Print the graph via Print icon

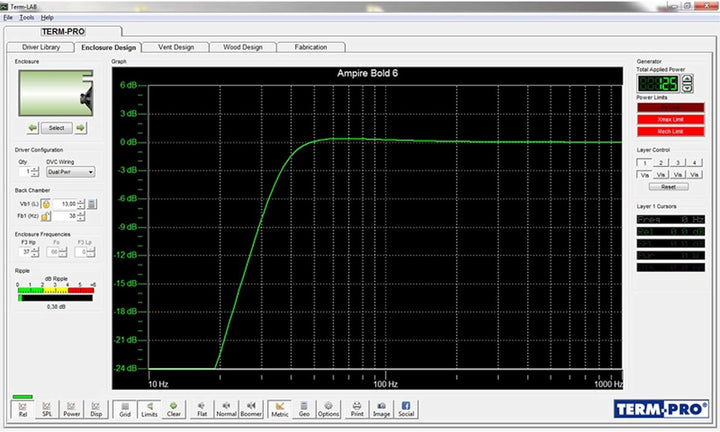click(x=357, y=407)
